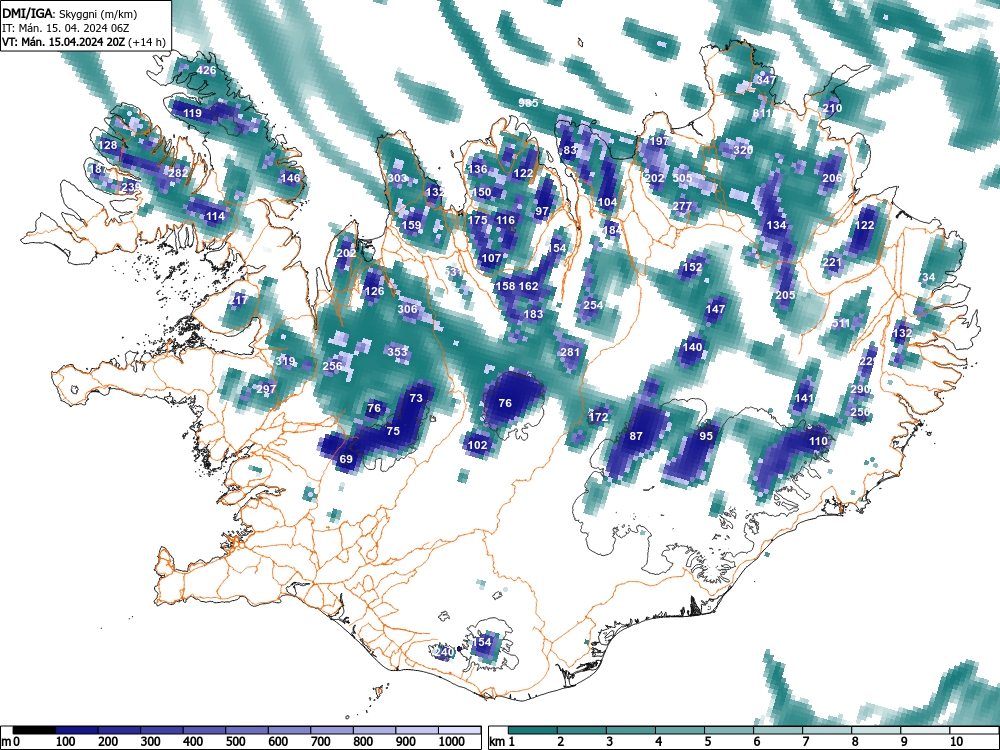Click the visibility value 146
This screenshot has height=750, width=1000.
tap(290, 178)
